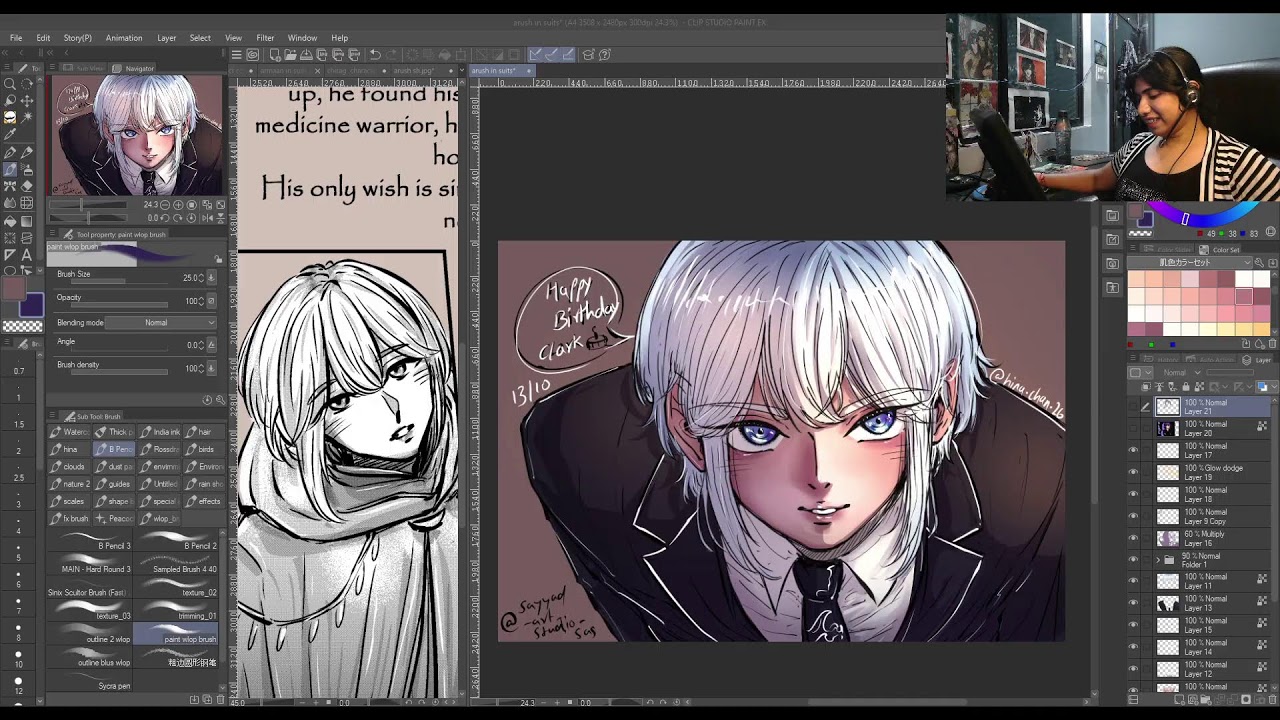Hide Layer 18
Image resolution: width=1280 pixels, height=720 pixels.
tap(1133, 494)
